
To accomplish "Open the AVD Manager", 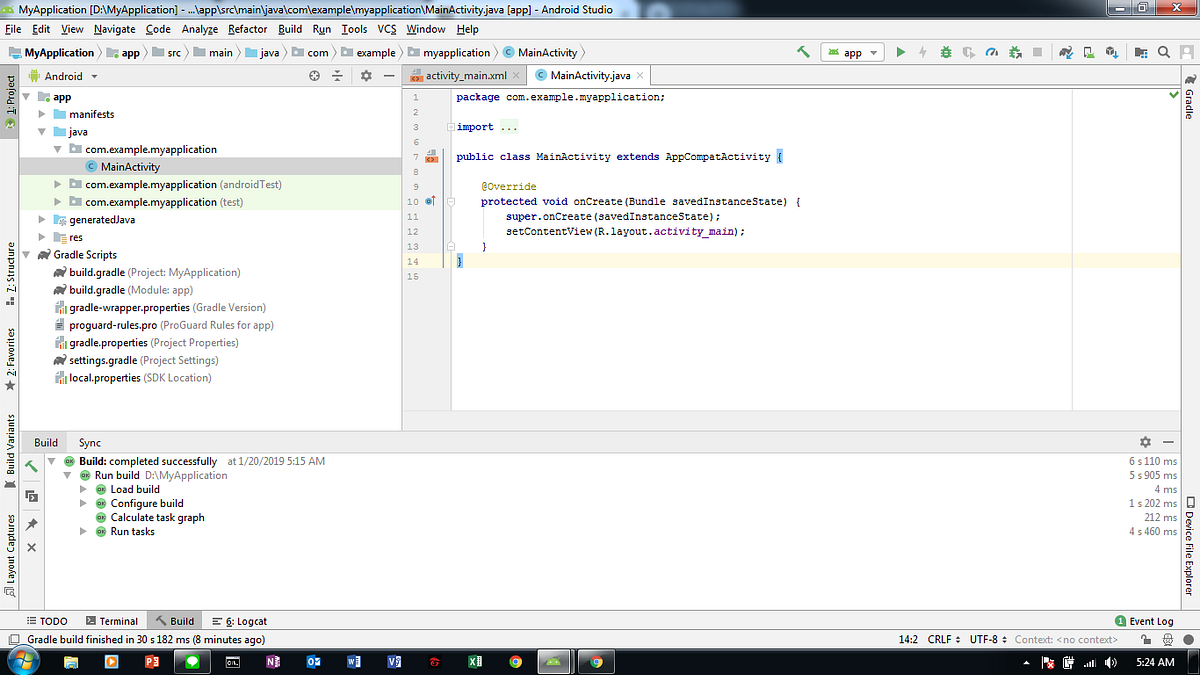I will tap(1089, 52).
